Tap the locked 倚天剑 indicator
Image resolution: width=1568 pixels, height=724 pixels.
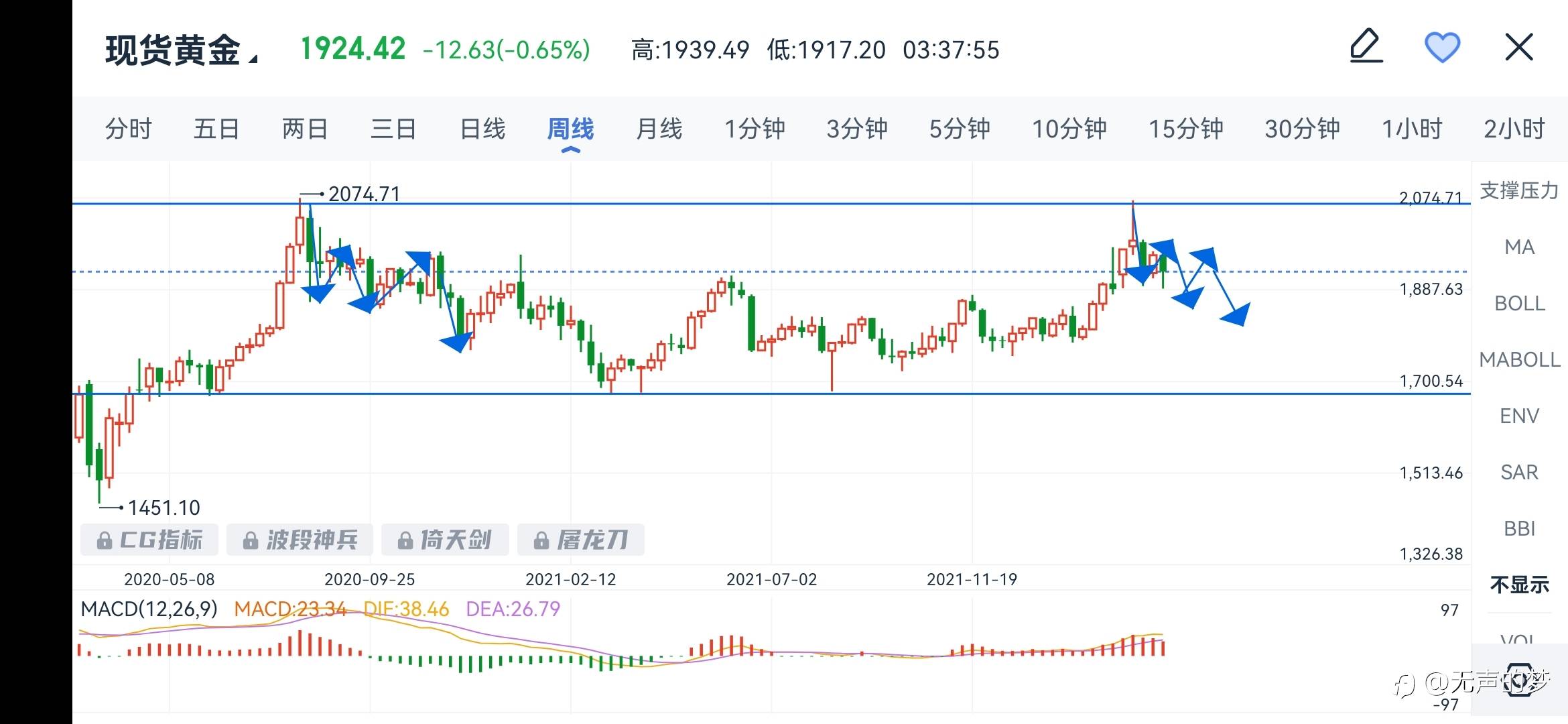[445, 540]
